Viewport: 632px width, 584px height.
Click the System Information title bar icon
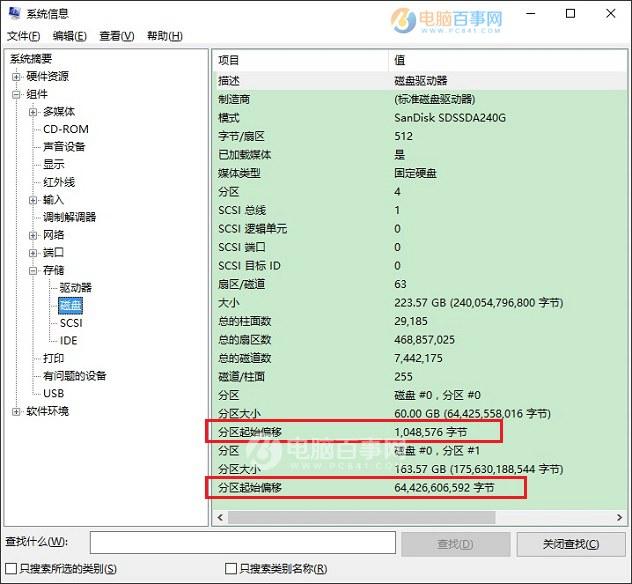tap(15, 12)
